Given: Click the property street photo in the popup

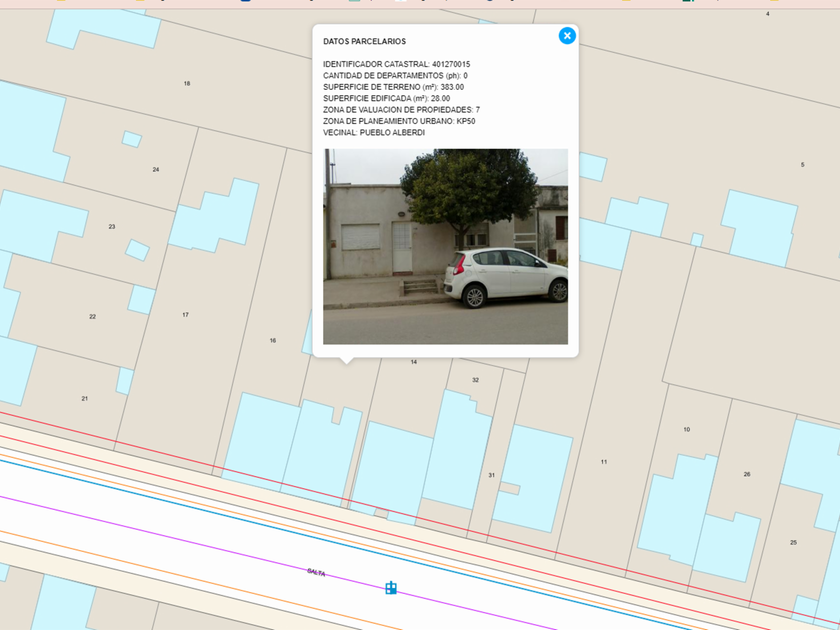Looking at the screenshot, I should click(445, 246).
